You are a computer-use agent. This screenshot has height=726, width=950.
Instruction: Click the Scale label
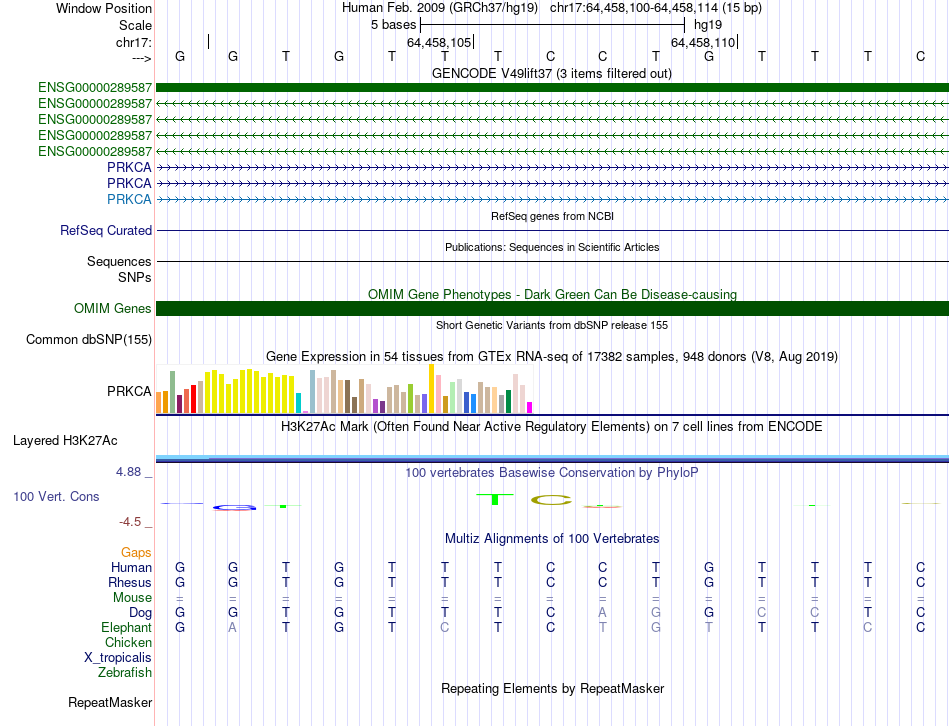point(135,25)
